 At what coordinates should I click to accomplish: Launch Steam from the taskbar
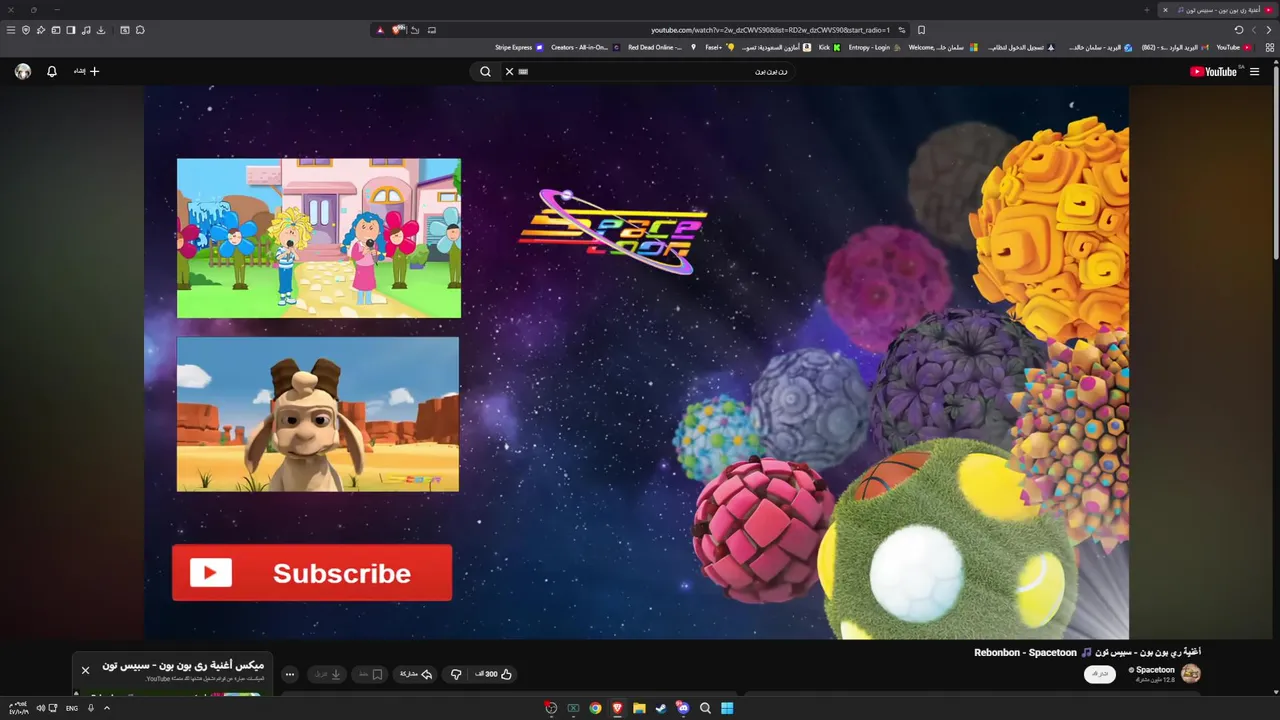click(x=661, y=708)
